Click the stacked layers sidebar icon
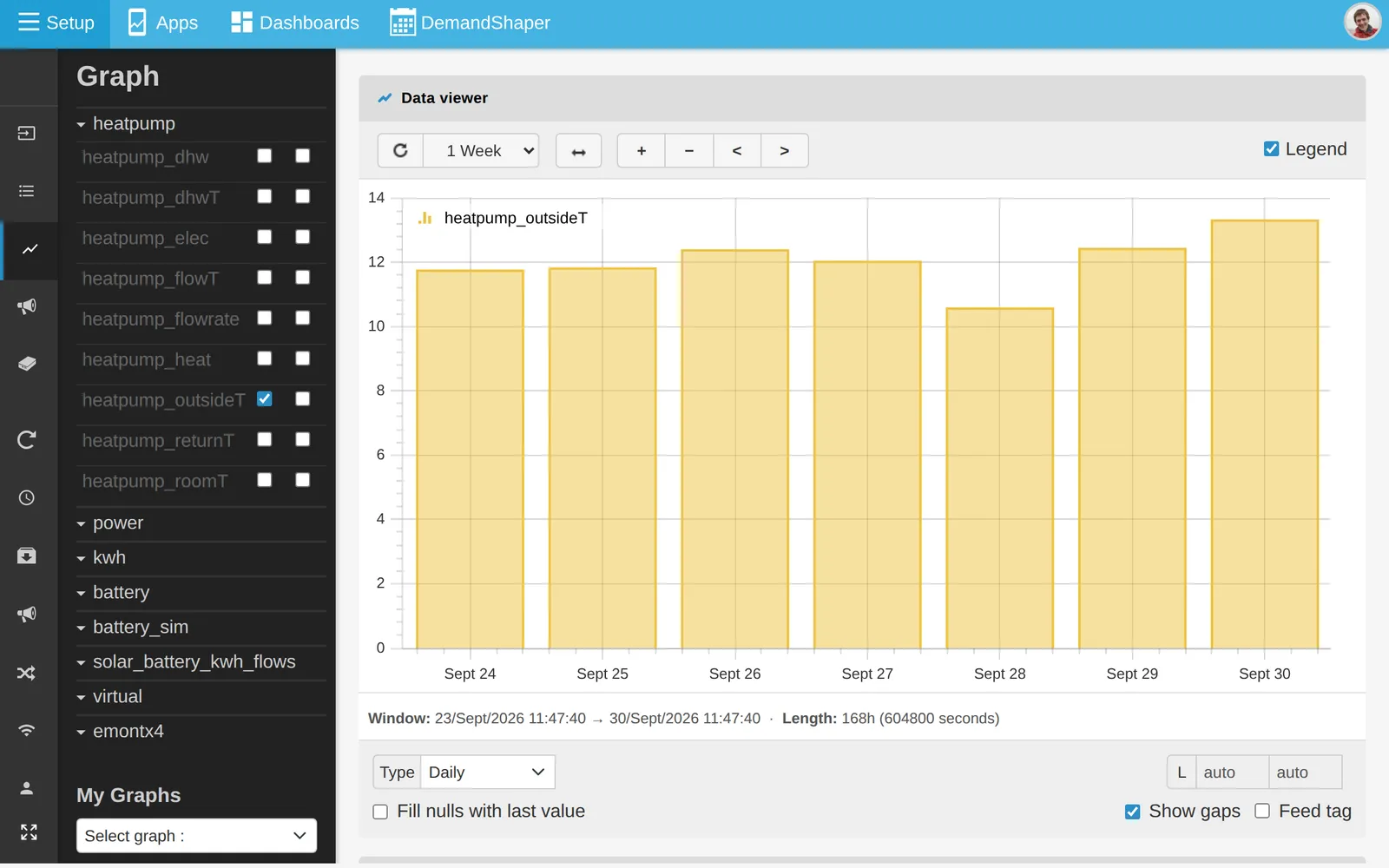The height and width of the screenshot is (868, 1389). (x=27, y=364)
